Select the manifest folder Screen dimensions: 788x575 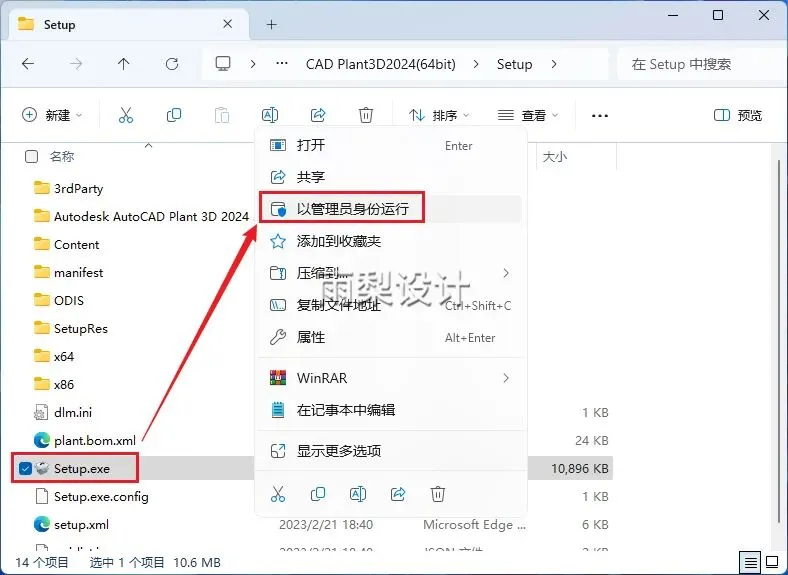(x=68, y=272)
